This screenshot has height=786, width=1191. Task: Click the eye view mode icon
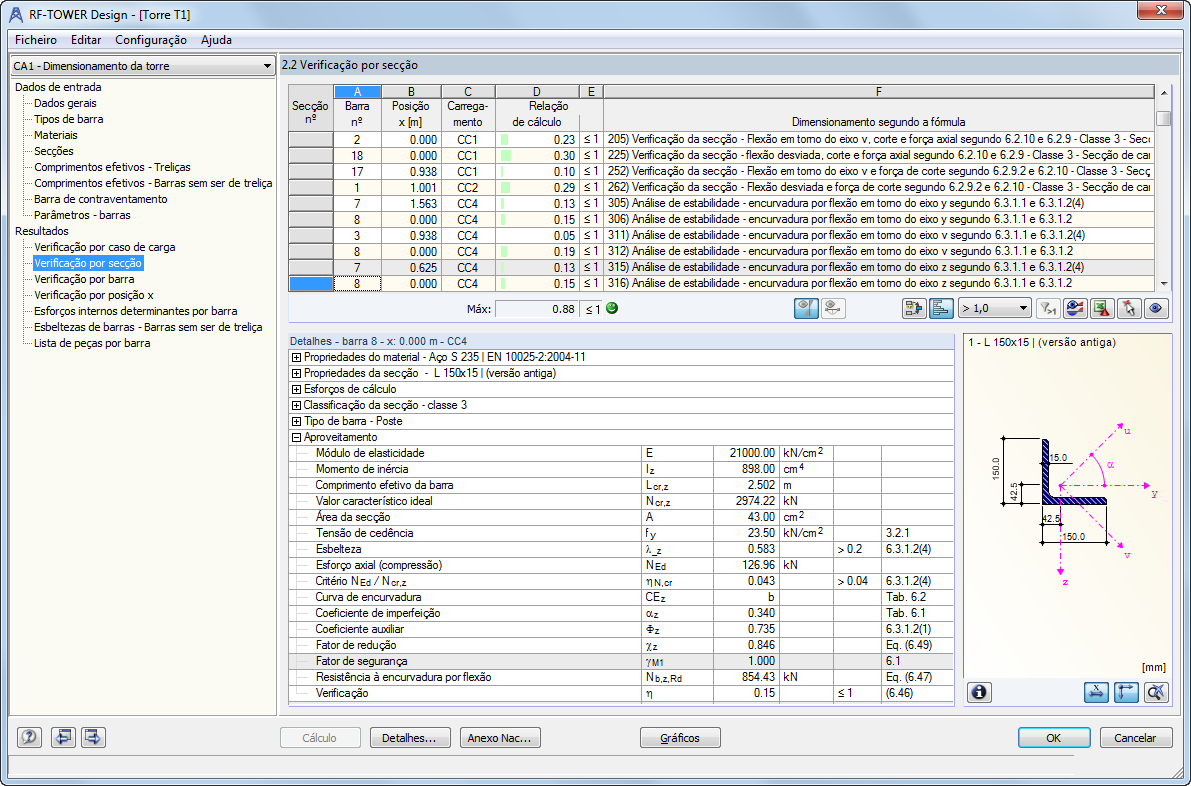pyautogui.click(x=1156, y=308)
